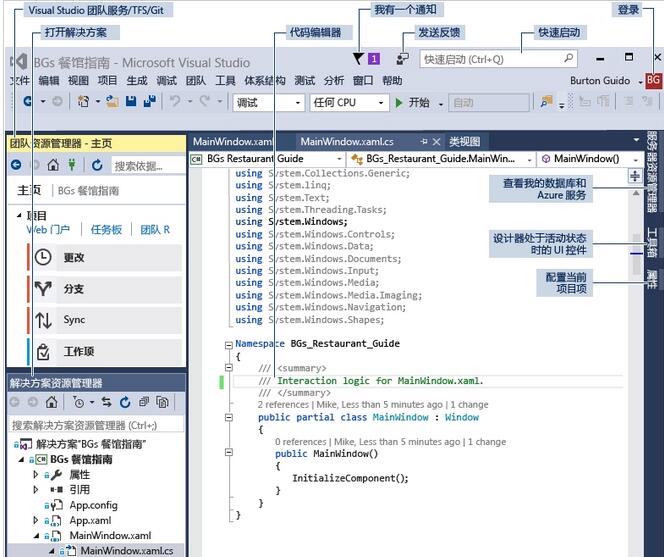Screen dimensions: 664x557
Task: Toggle the pin on MainWindow.xaml.cs tab
Action: coord(424,141)
